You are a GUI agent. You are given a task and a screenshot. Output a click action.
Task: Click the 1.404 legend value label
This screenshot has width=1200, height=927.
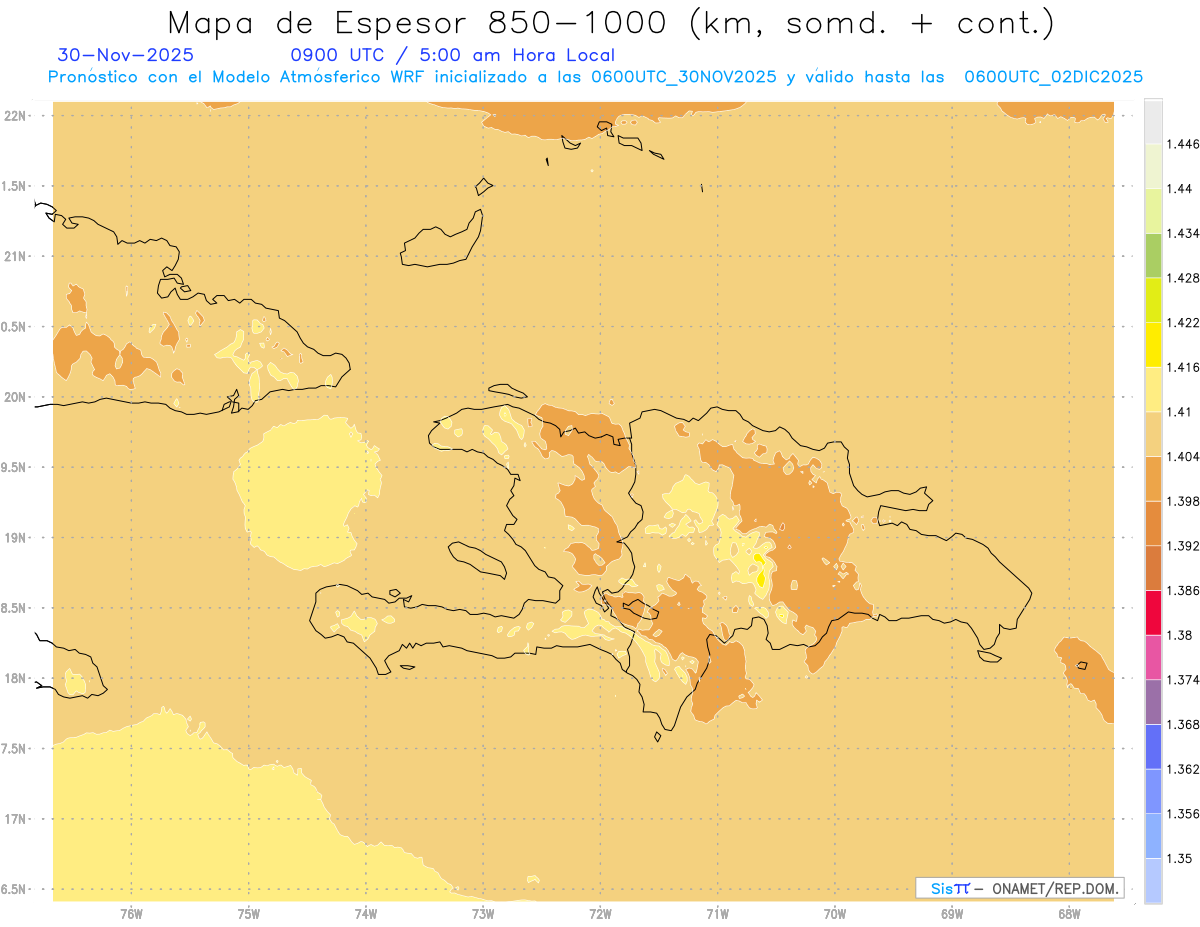1183,456
